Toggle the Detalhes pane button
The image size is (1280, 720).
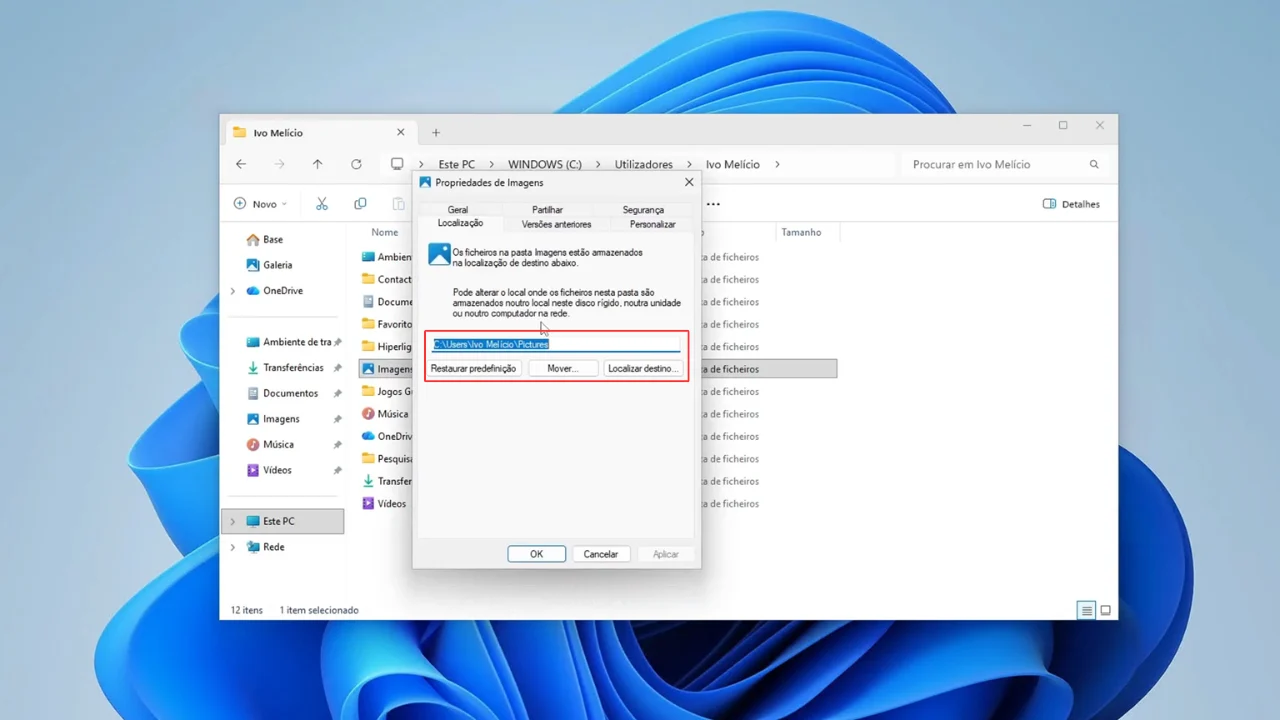coord(1071,204)
